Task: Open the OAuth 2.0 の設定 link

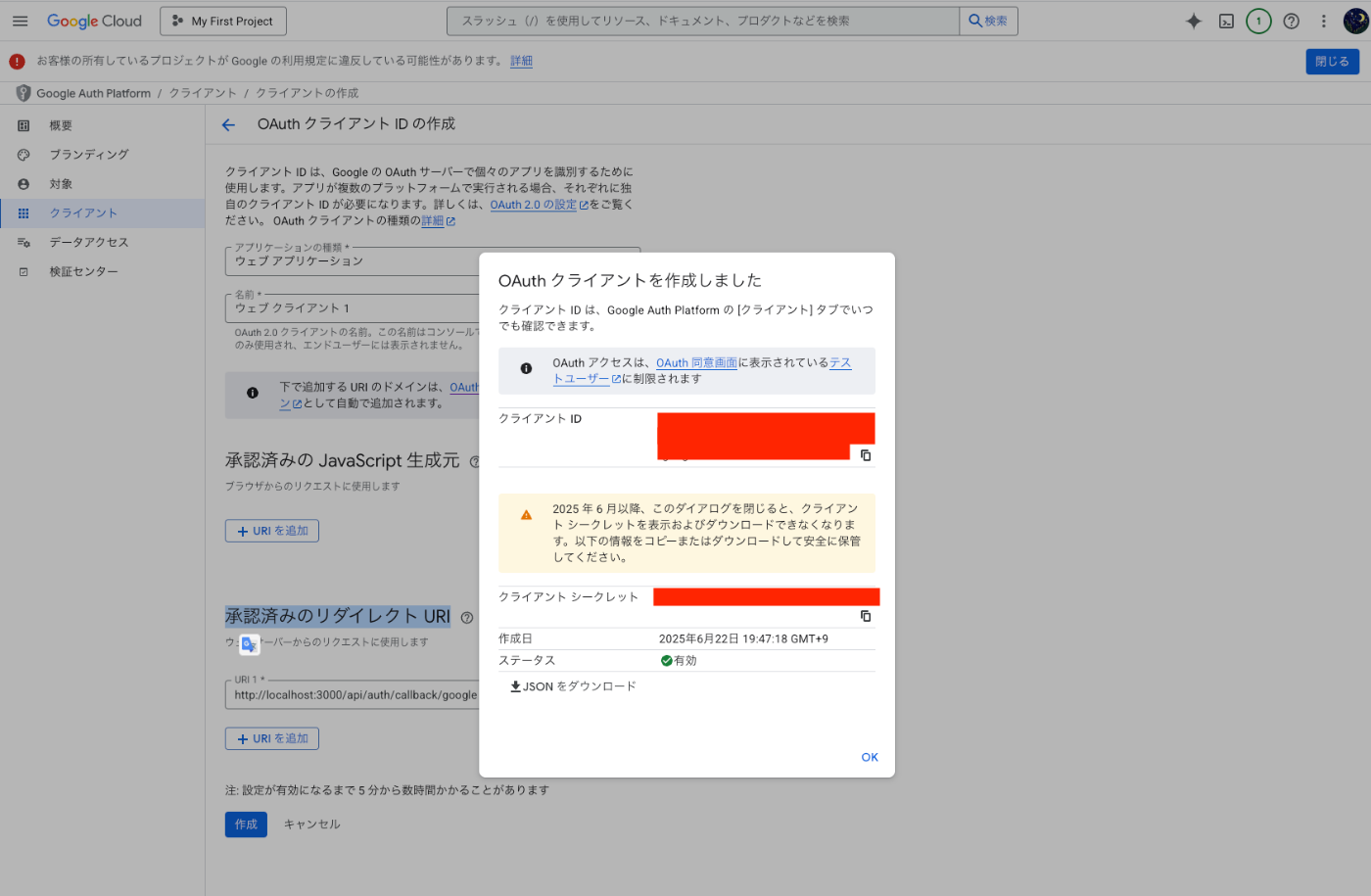Action: click(x=540, y=205)
